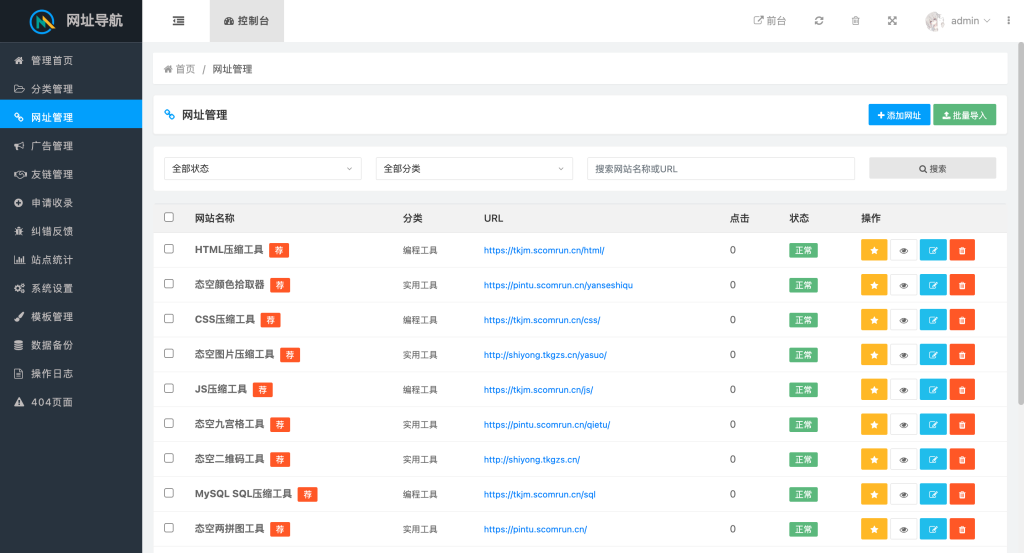Click the 首页 breadcrumb link
This screenshot has height=553, width=1024.
(x=180, y=69)
